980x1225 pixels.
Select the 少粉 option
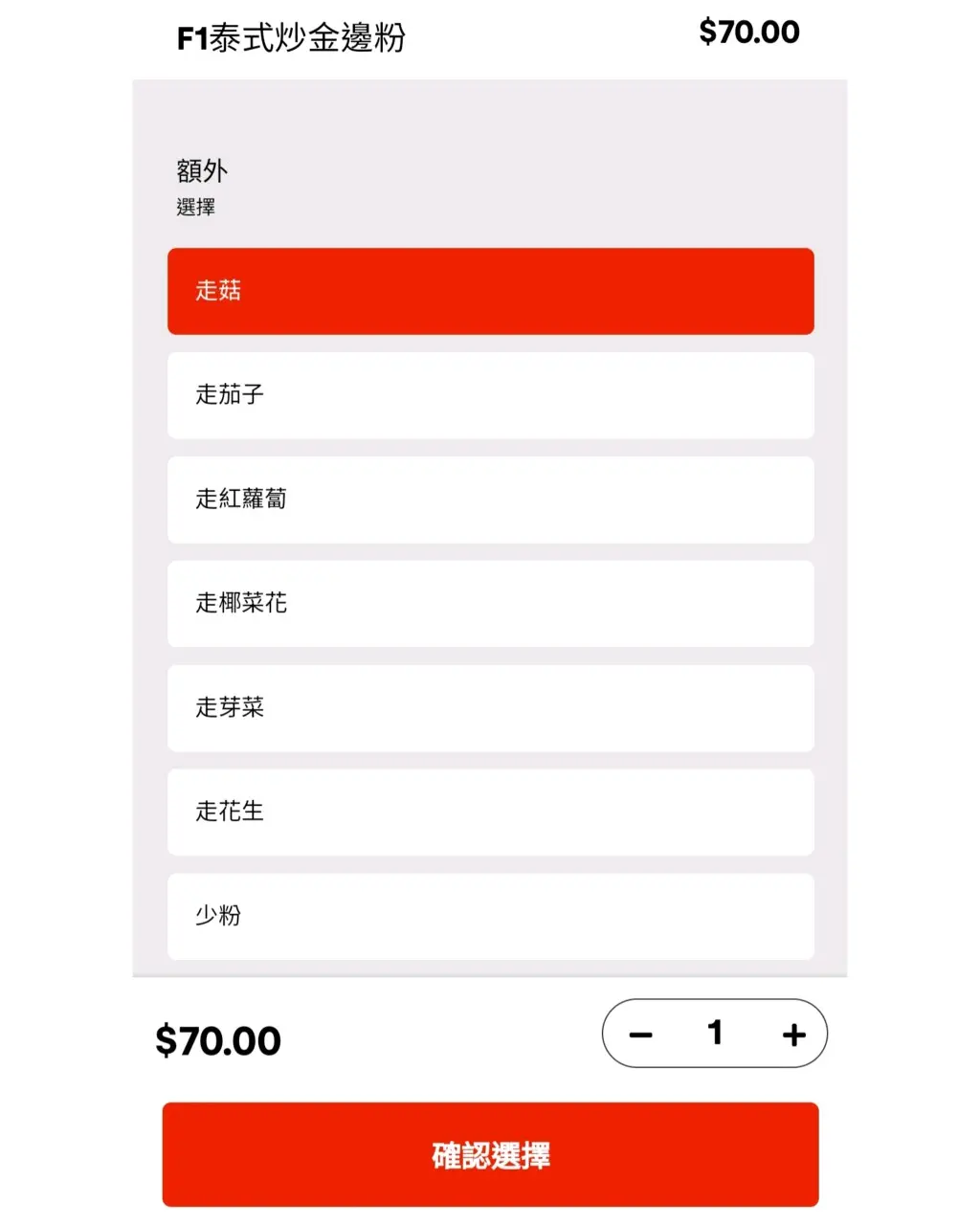click(490, 916)
